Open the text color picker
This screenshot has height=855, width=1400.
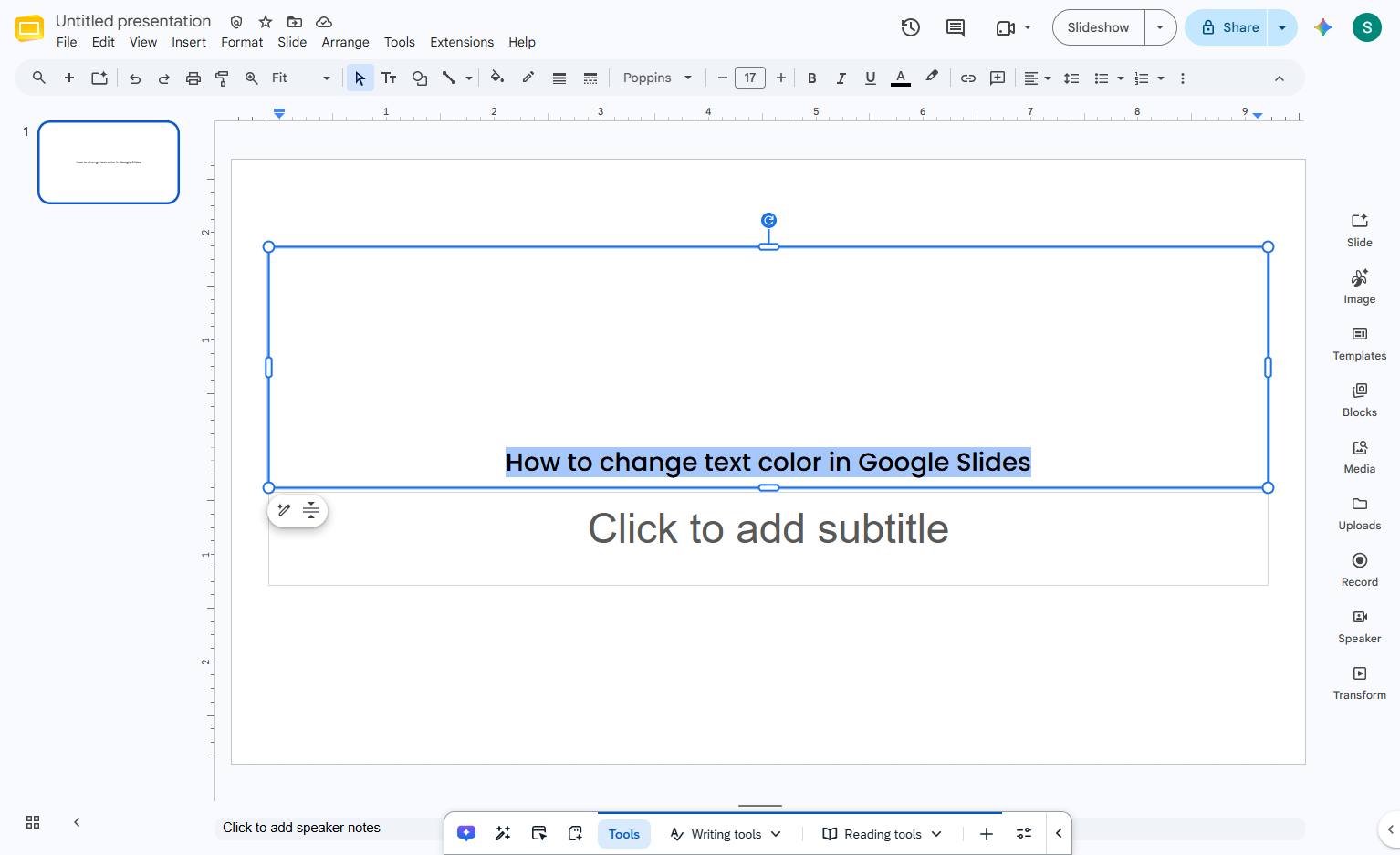[901, 78]
